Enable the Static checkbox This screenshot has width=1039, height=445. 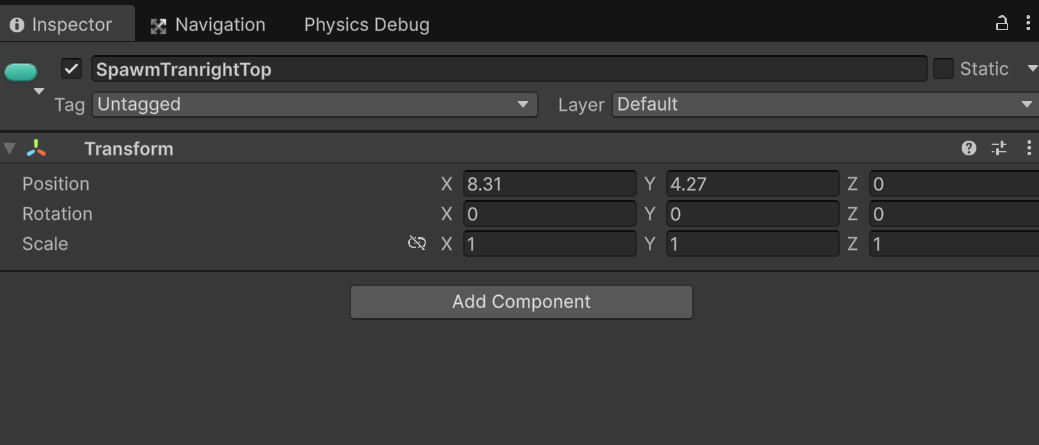(943, 69)
